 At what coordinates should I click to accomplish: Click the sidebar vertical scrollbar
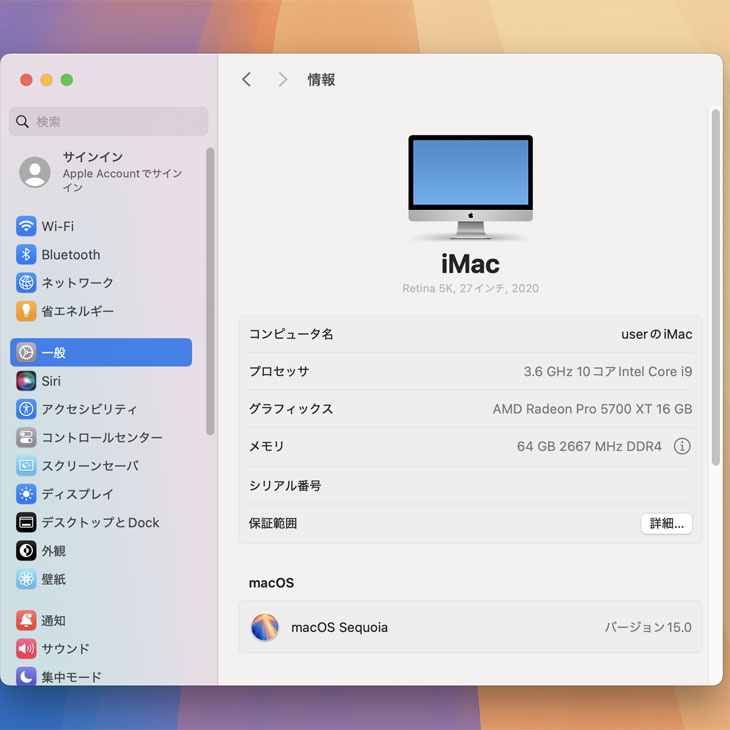pos(210,290)
